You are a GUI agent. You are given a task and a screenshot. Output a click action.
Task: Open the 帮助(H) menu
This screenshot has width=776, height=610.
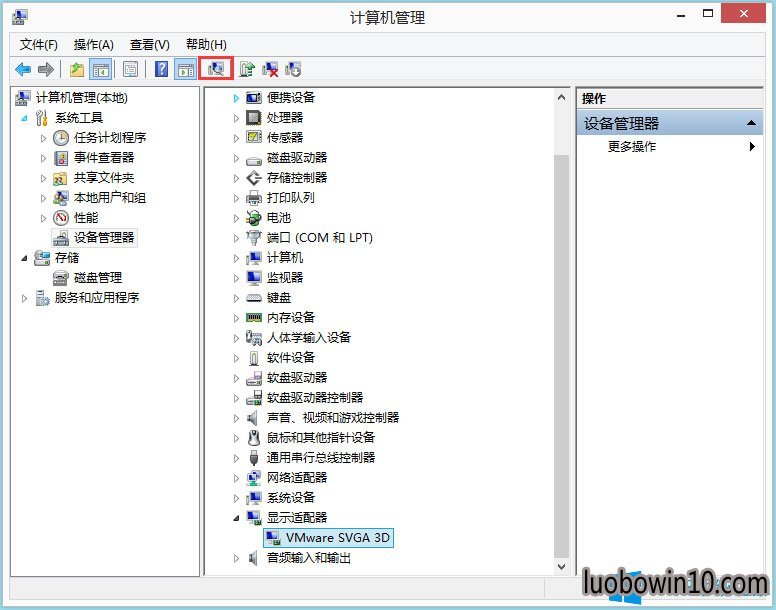pyautogui.click(x=206, y=45)
